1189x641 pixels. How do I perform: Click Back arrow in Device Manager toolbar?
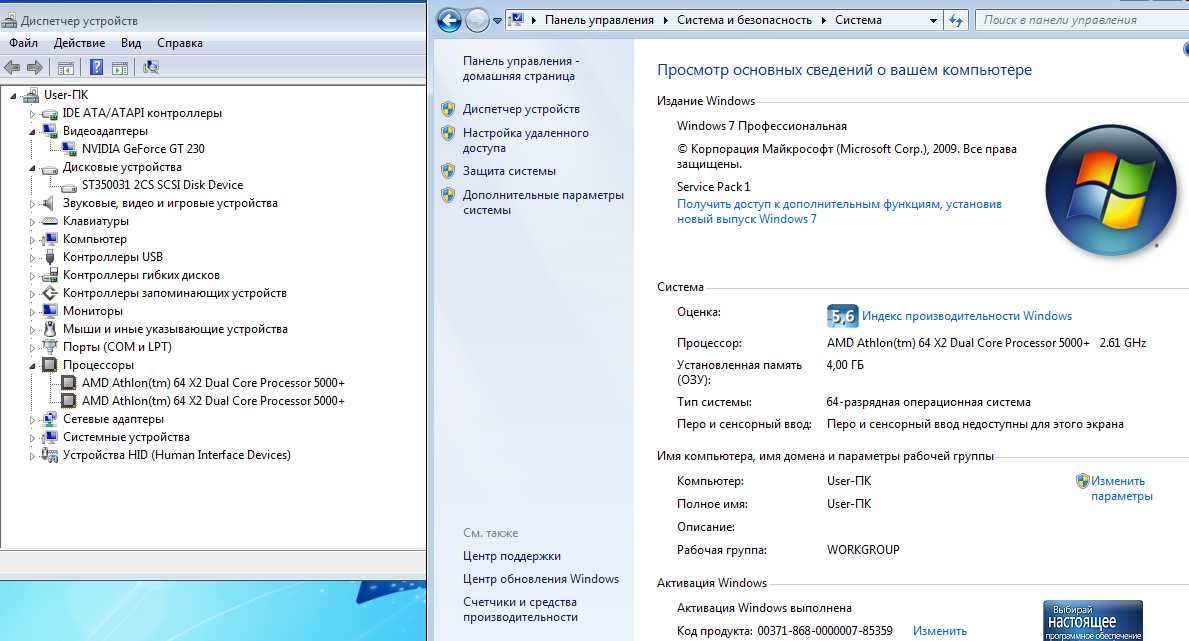tap(12, 68)
